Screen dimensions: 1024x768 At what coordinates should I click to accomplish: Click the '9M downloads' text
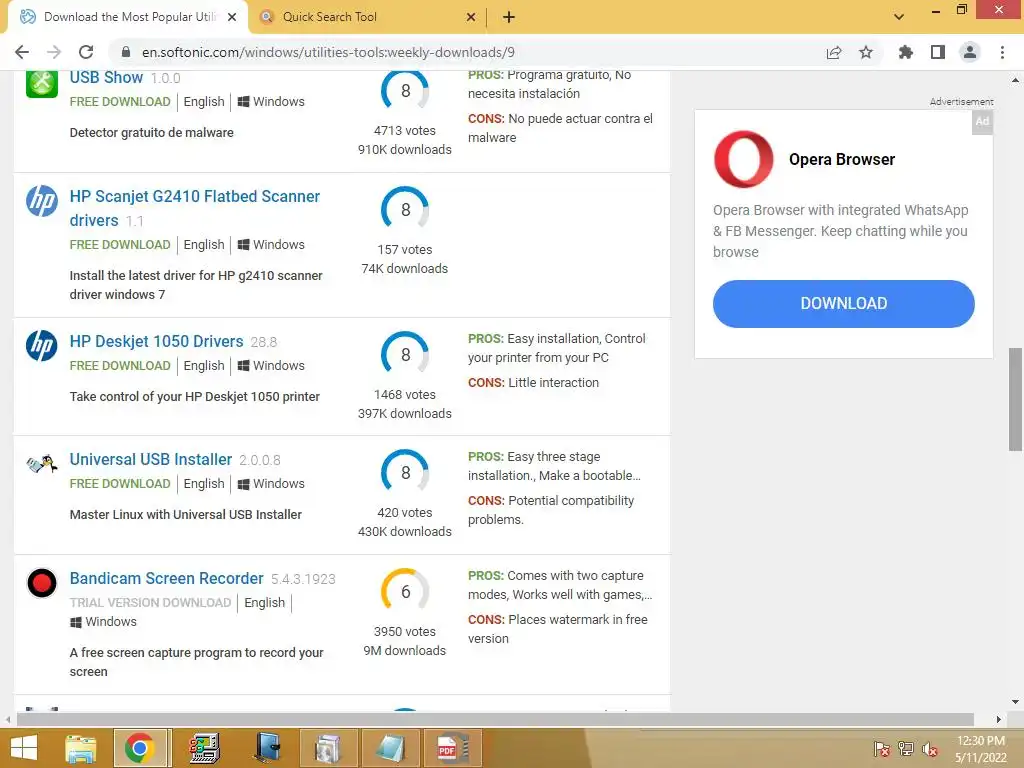click(405, 650)
